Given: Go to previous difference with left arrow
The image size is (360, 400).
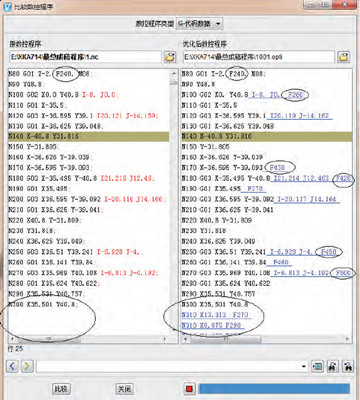Looking at the screenshot, I should point(12,366).
